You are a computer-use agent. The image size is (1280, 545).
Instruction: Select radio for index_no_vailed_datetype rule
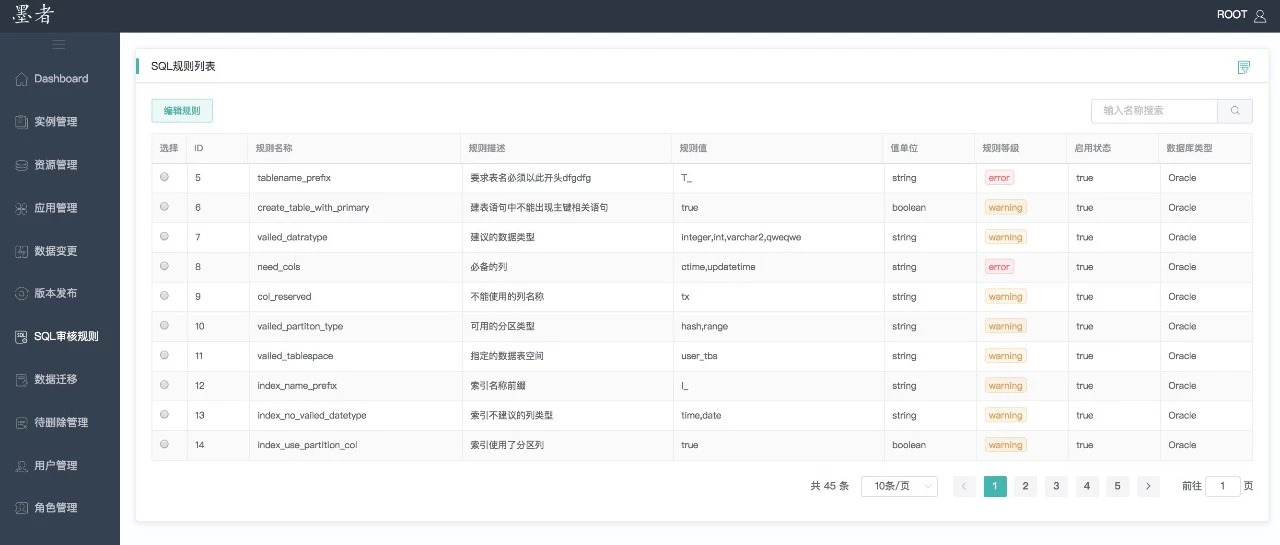tap(164, 414)
